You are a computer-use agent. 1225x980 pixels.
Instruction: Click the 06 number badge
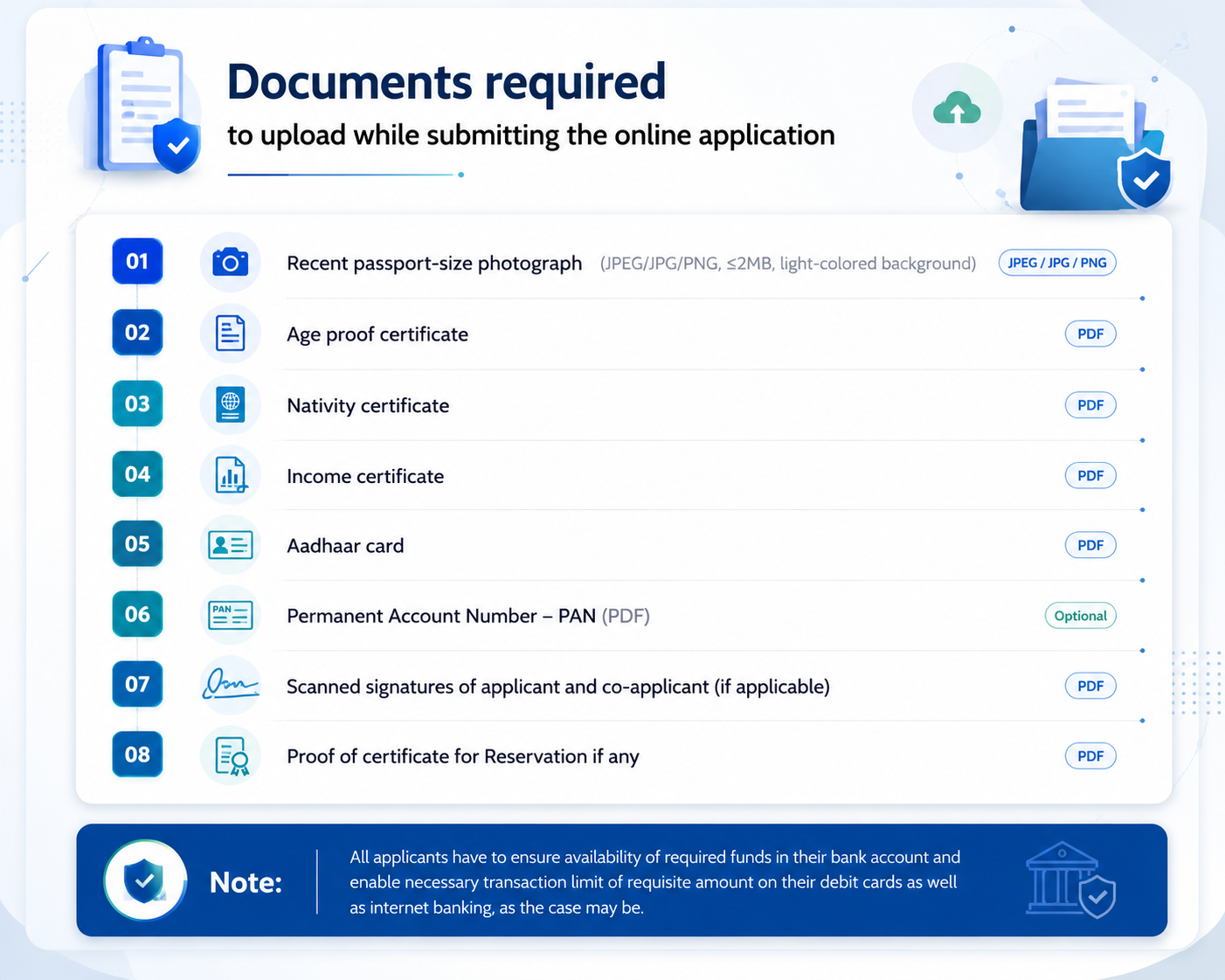137,614
